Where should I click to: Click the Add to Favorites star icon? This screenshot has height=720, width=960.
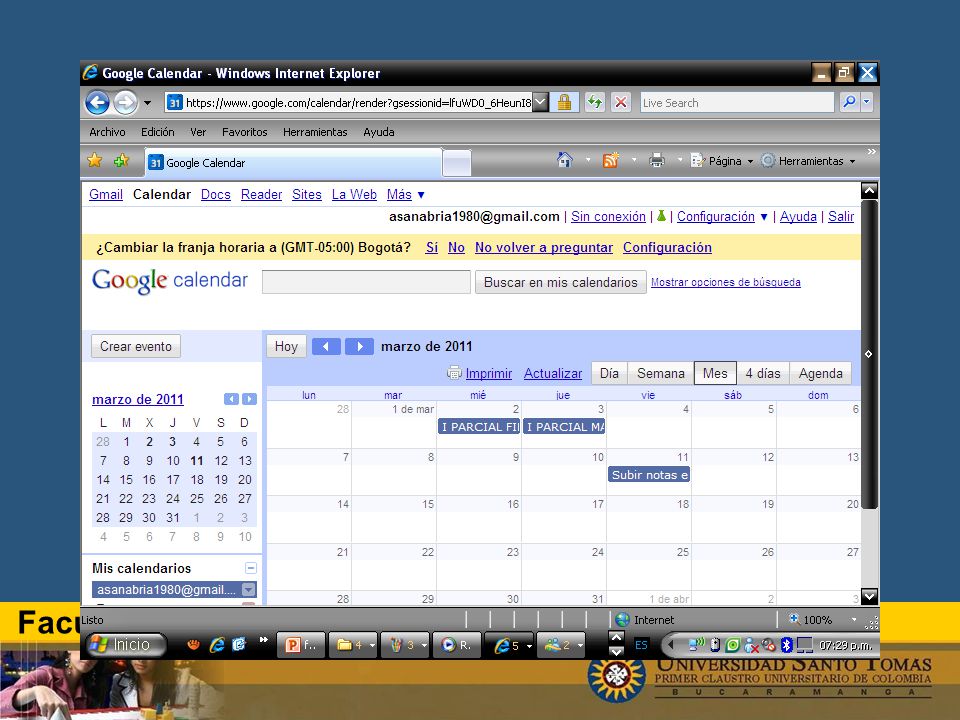121,160
